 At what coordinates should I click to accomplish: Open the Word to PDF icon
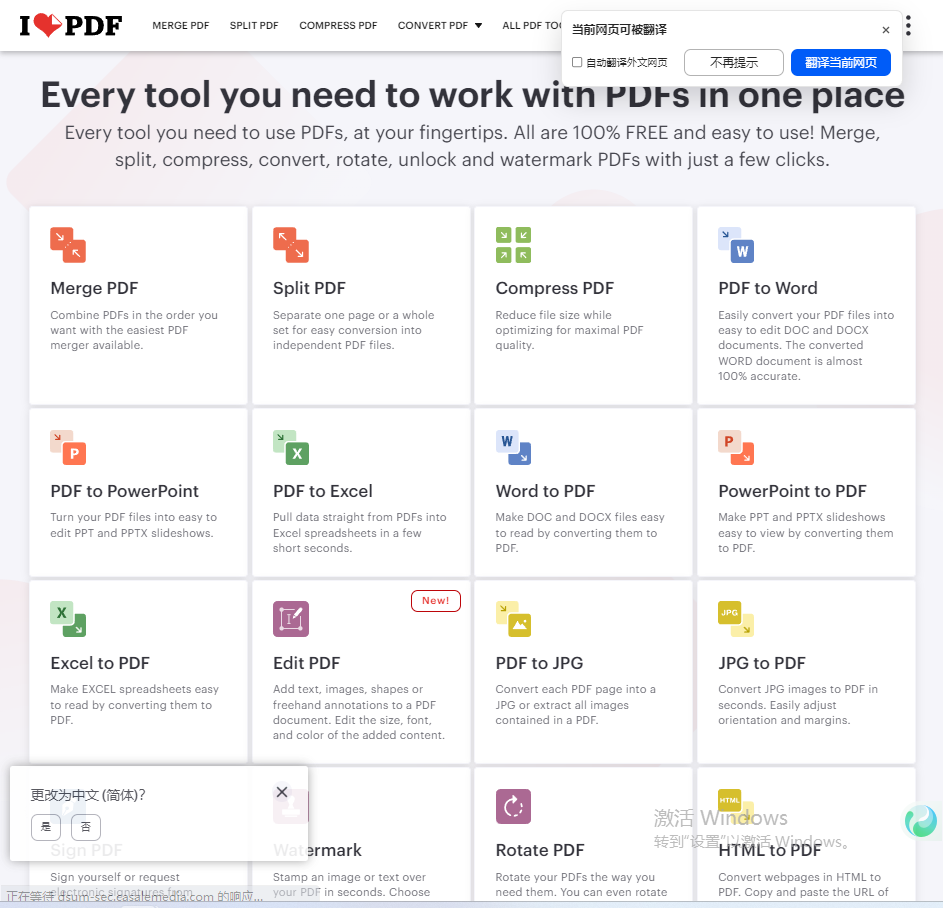[x=513, y=447]
